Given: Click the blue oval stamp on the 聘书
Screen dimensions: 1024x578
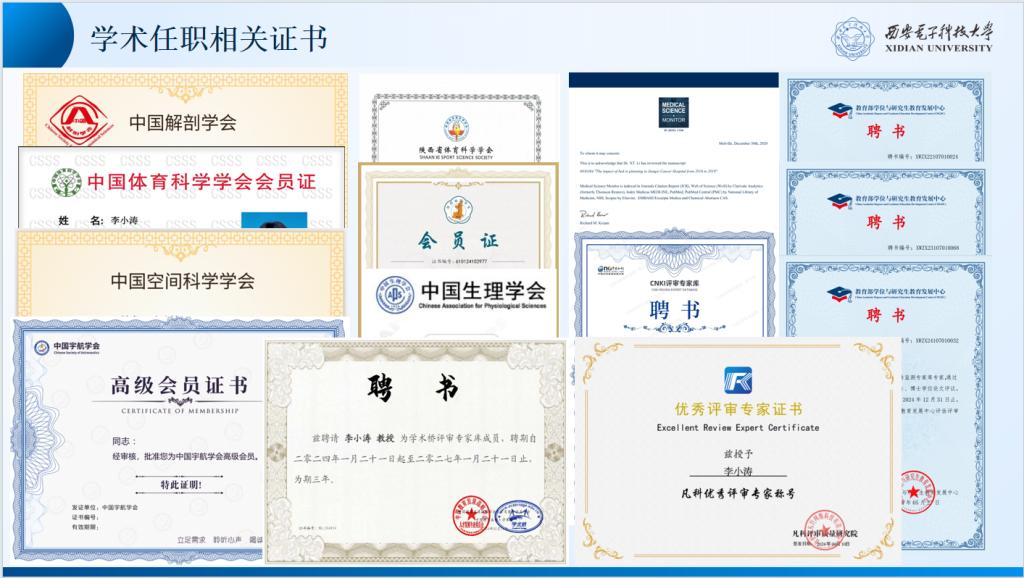Looking at the screenshot, I should coord(519,517).
